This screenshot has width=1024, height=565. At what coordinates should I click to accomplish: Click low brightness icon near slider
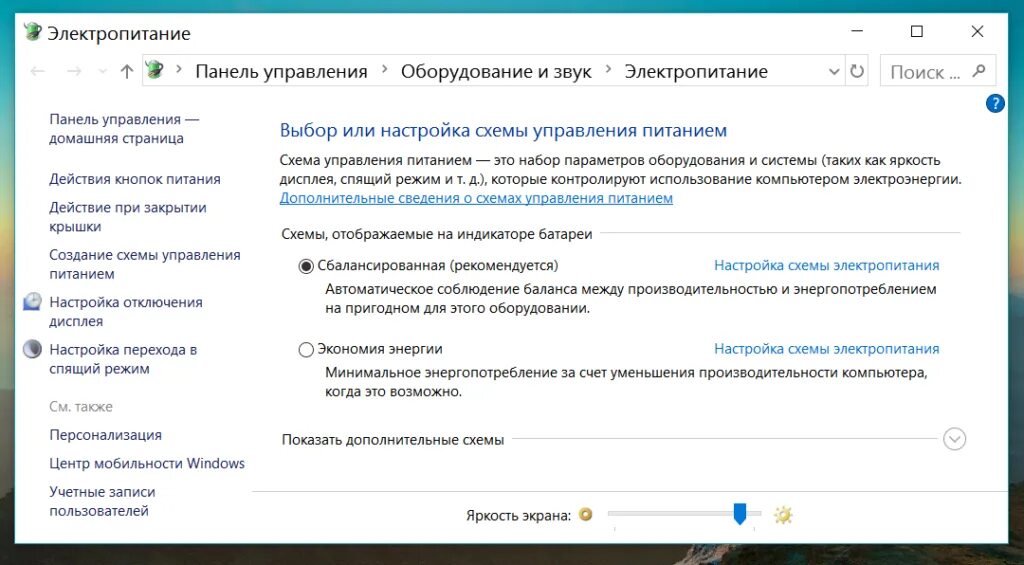[585, 515]
